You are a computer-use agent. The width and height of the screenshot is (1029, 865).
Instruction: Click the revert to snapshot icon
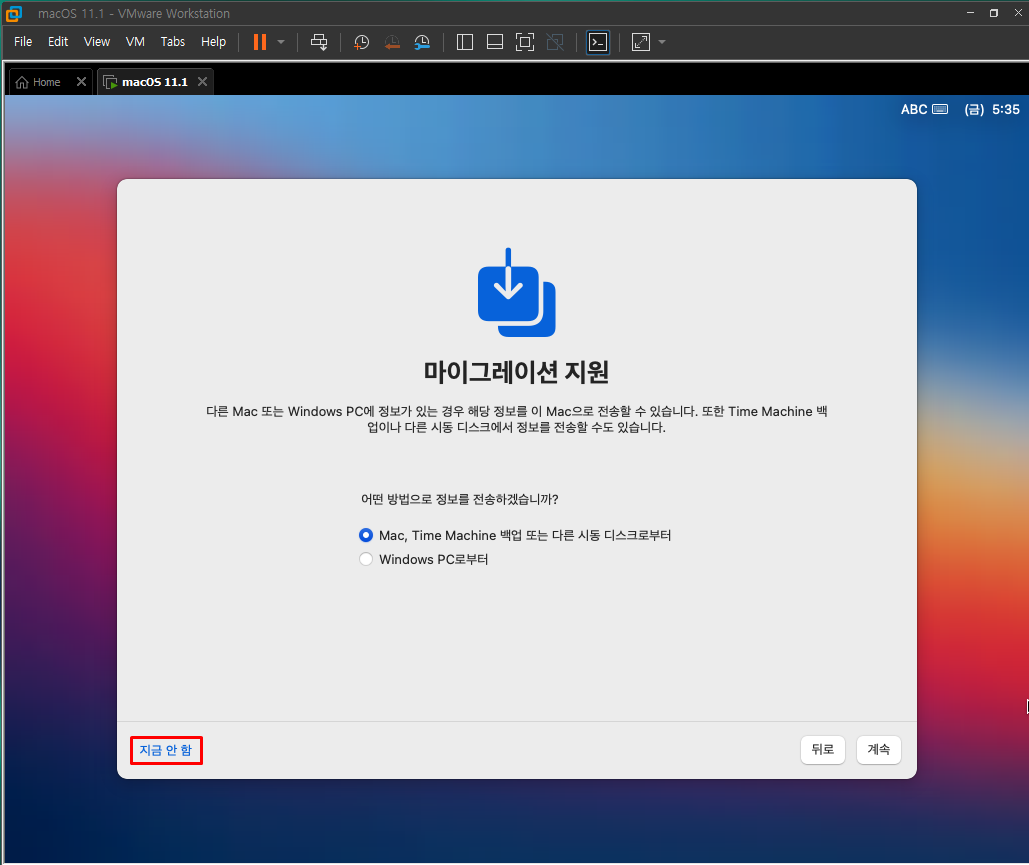392,42
